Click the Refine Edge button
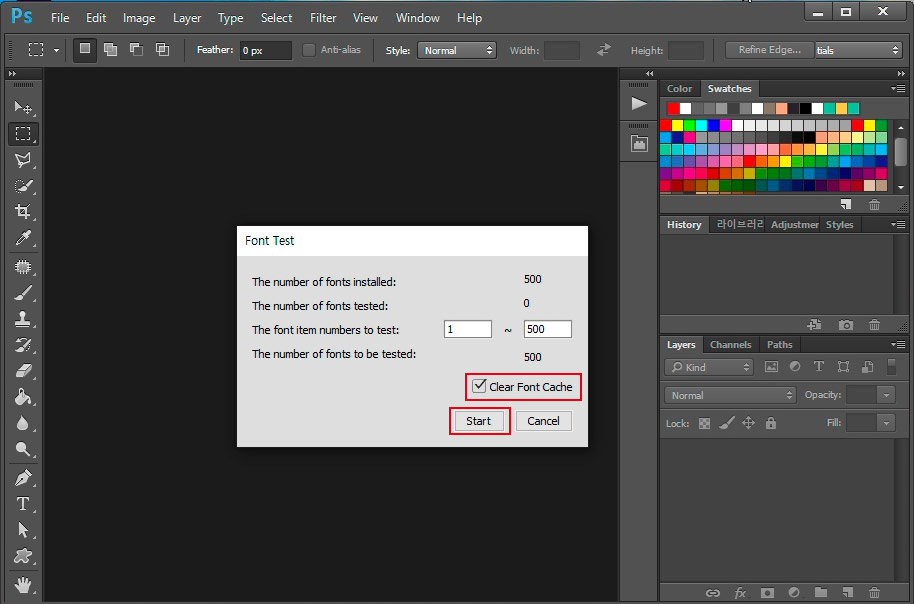The image size is (914, 604). [x=769, y=50]
